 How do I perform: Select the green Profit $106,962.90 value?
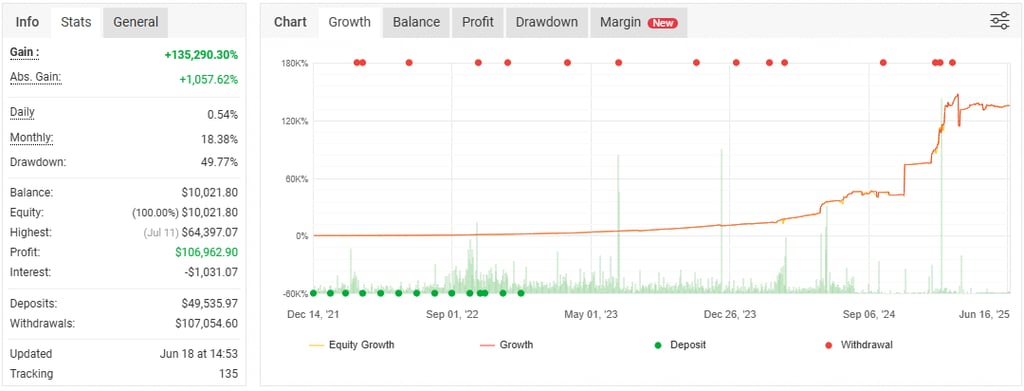206,252
